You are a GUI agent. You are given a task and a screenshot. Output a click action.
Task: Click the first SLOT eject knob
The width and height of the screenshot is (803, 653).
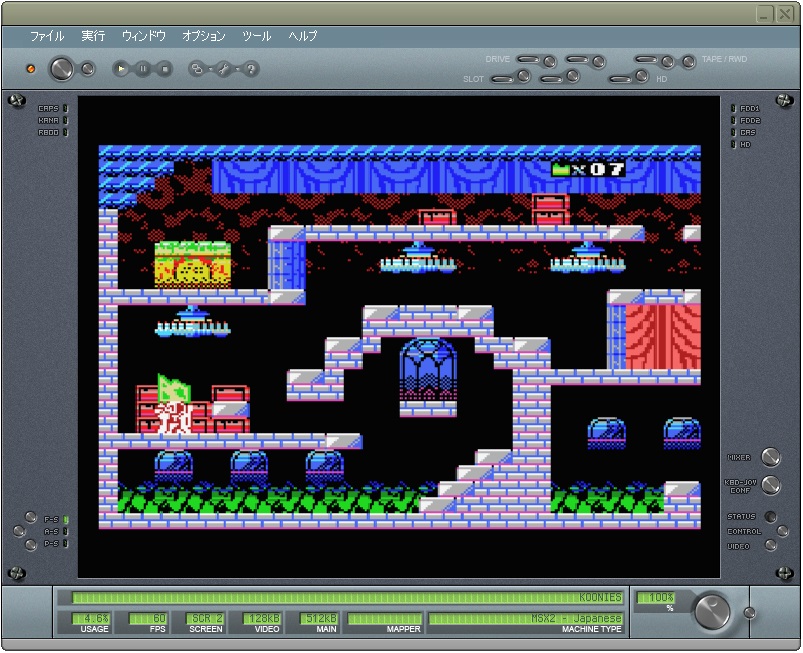click(523, 76)
